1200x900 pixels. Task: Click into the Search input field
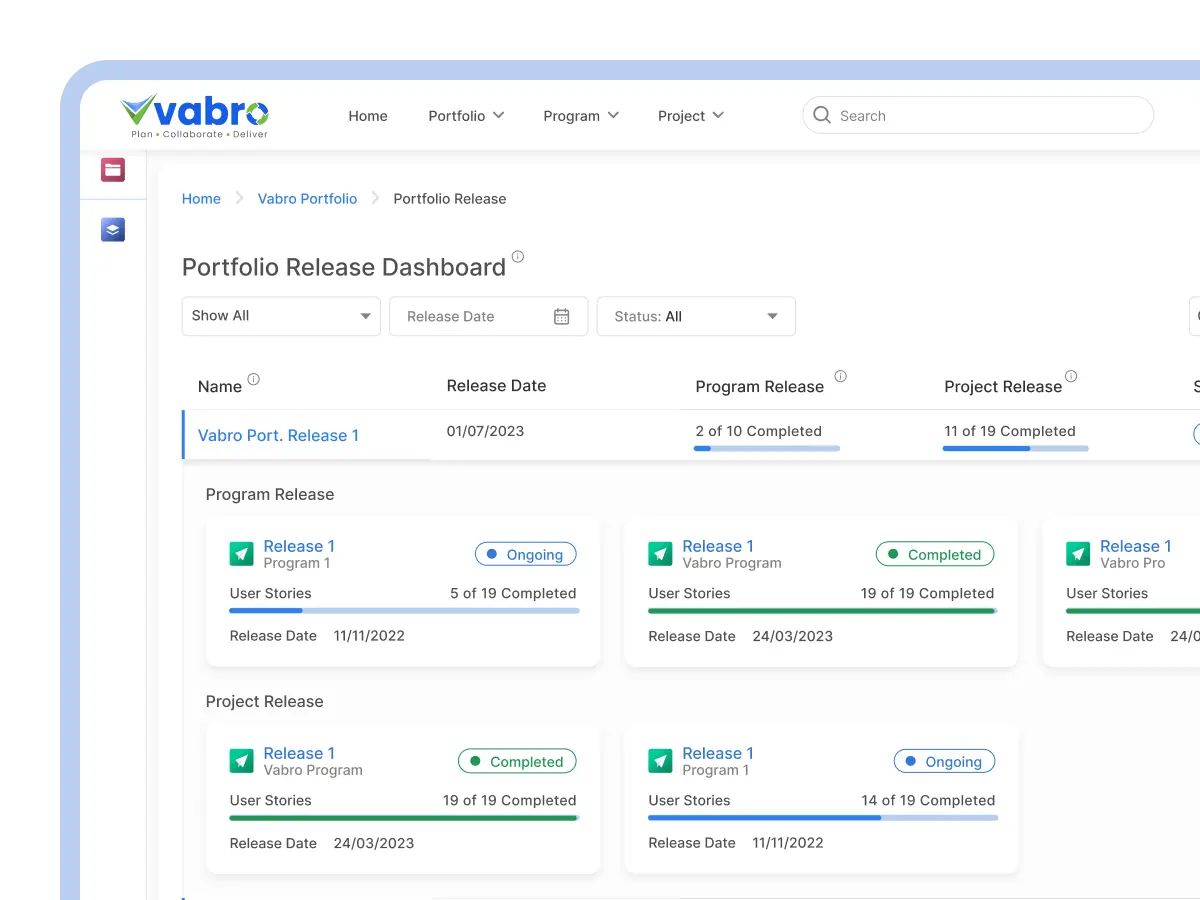click(990, 116)
